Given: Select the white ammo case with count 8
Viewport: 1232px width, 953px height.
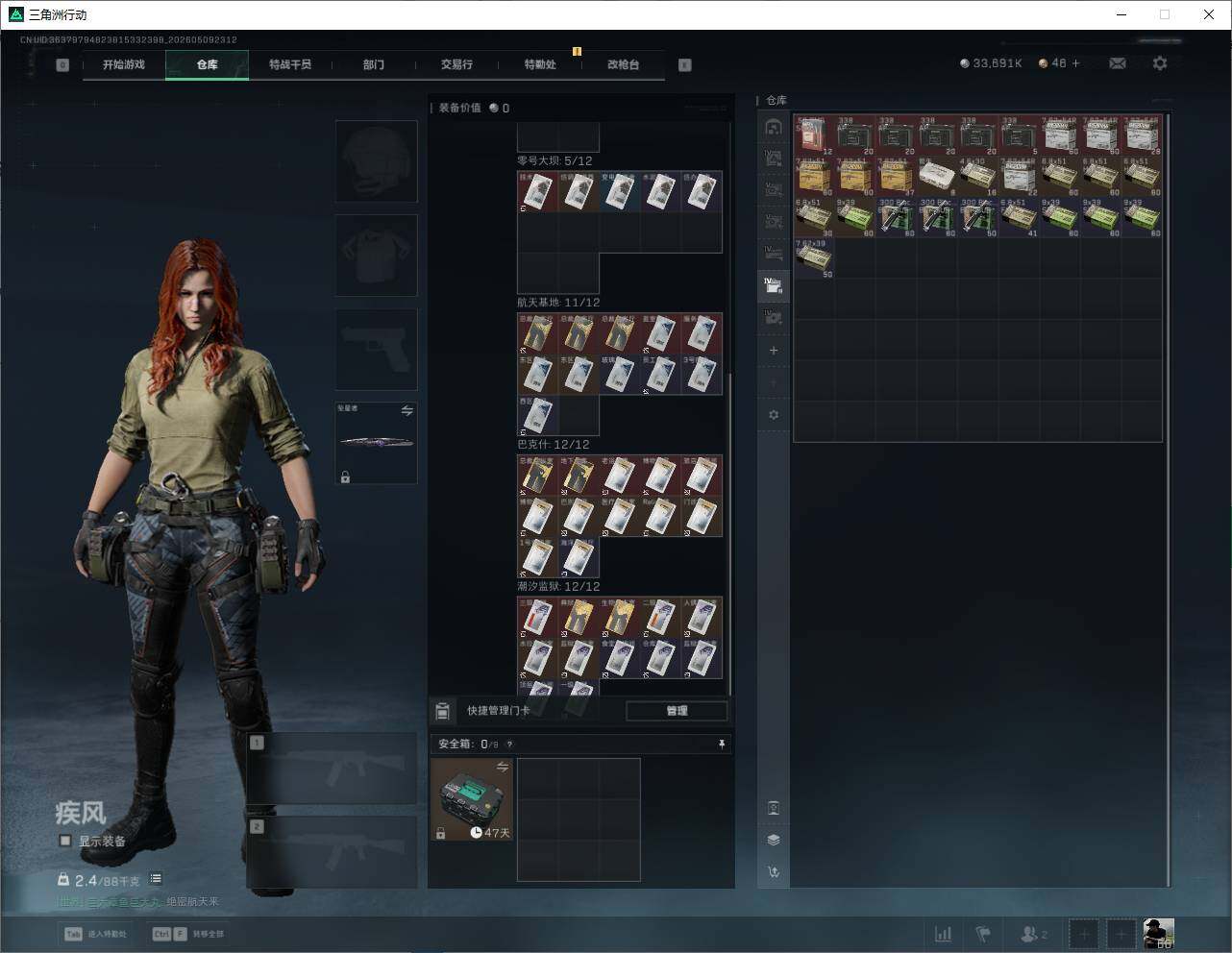Looking at the screenshot, I should click(937, 177).
